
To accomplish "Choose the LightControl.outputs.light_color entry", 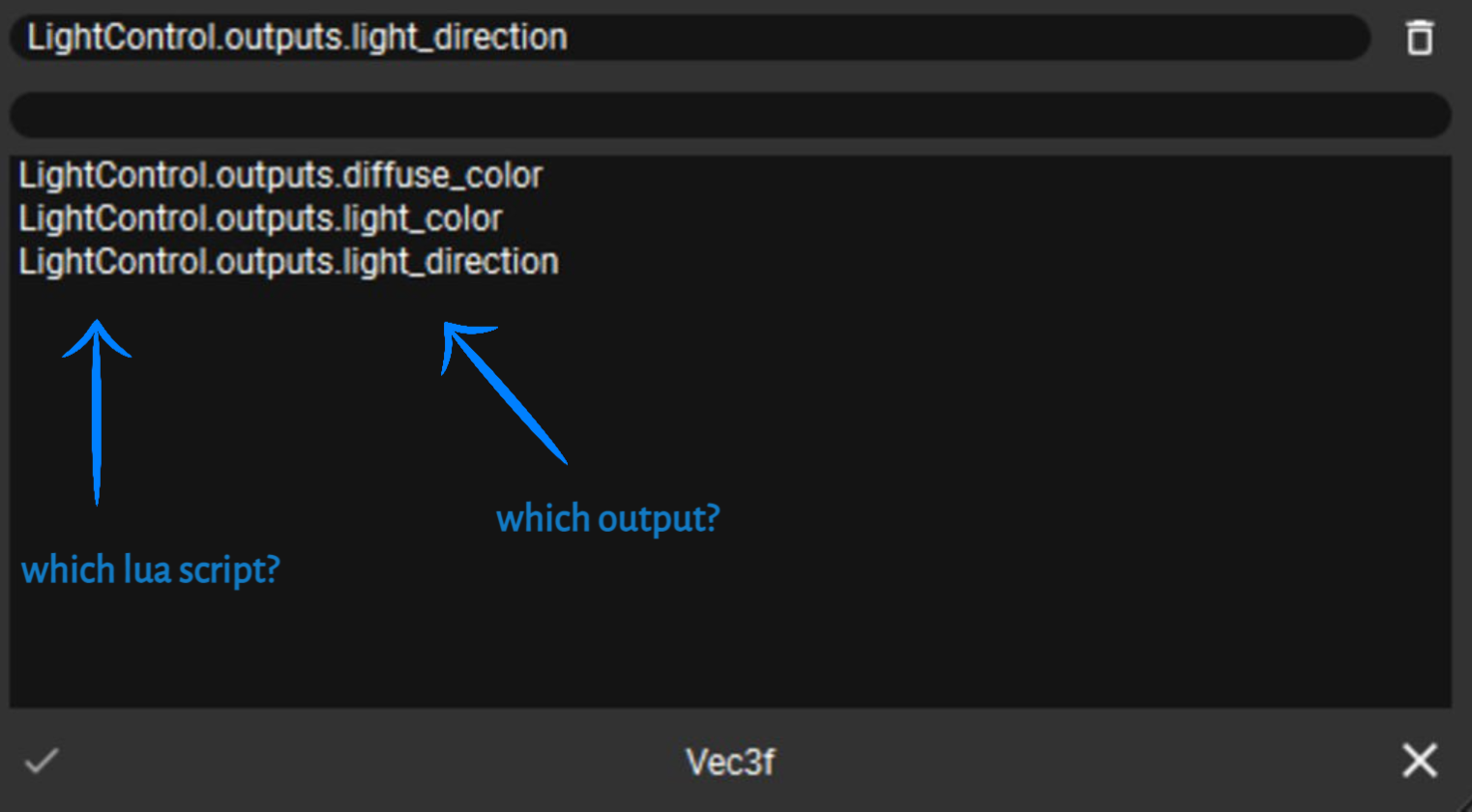I will tap(260, 219).
